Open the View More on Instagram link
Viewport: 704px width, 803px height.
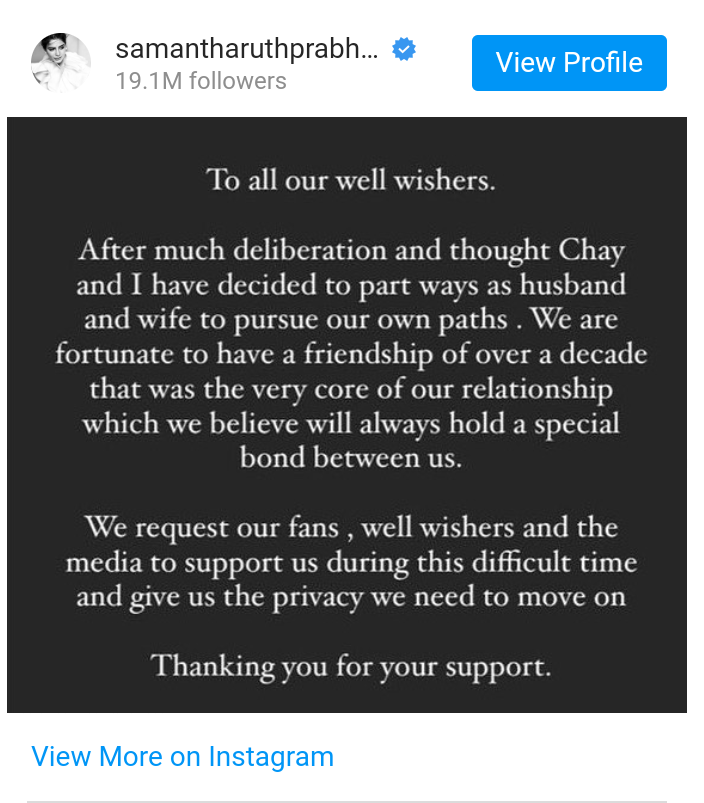[x=182, y=756]
